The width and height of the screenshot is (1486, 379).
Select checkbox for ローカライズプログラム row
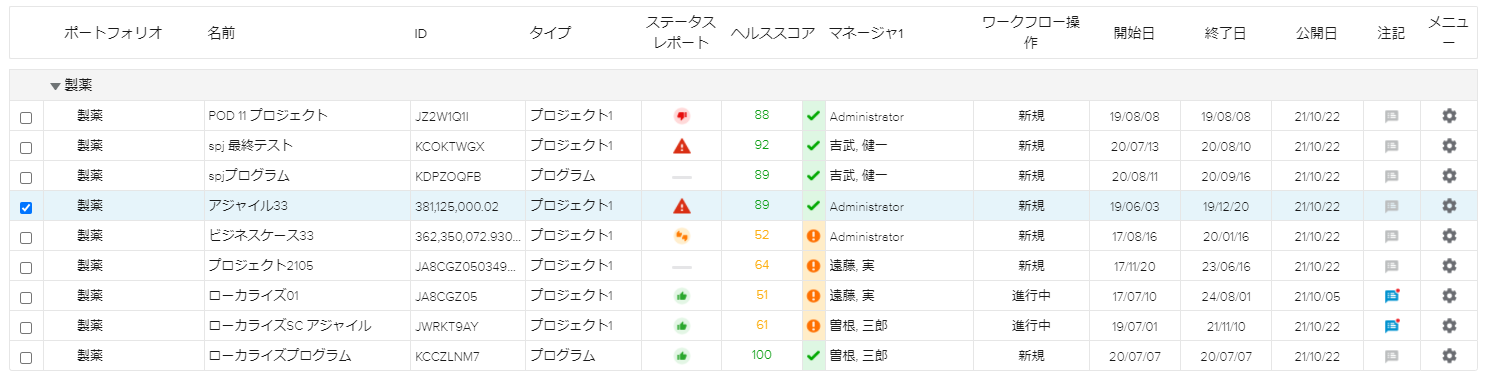[x=26, y=358]
